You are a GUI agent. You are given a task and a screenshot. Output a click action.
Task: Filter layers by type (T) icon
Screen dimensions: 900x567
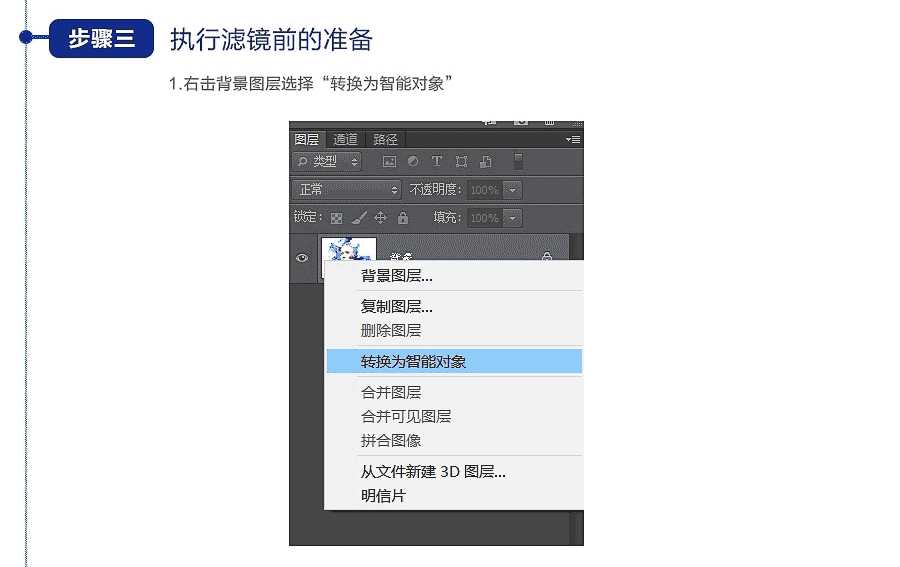[x=437, y=162]
